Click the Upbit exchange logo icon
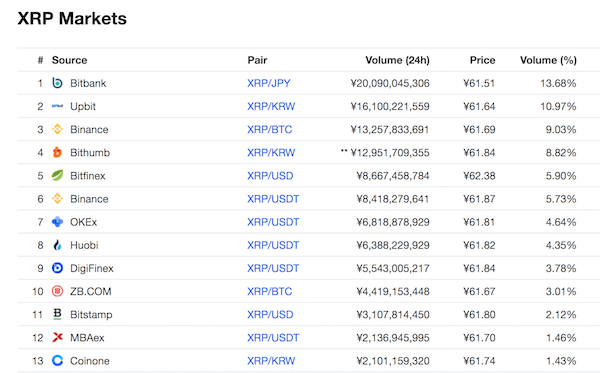Screen dimensions: 600x373 click(x=57, y=106)
